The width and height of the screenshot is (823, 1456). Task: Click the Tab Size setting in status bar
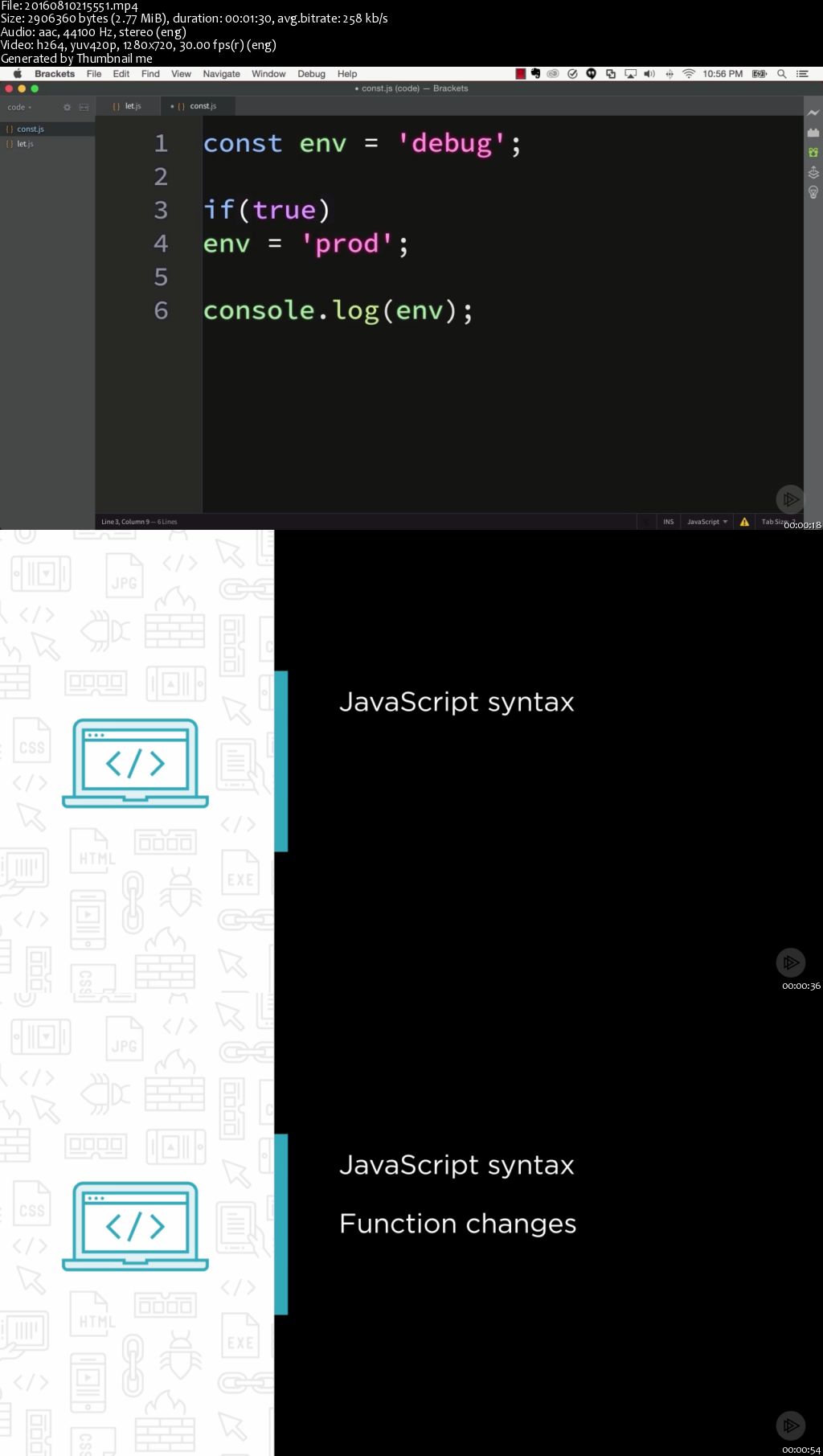point(778,522)
